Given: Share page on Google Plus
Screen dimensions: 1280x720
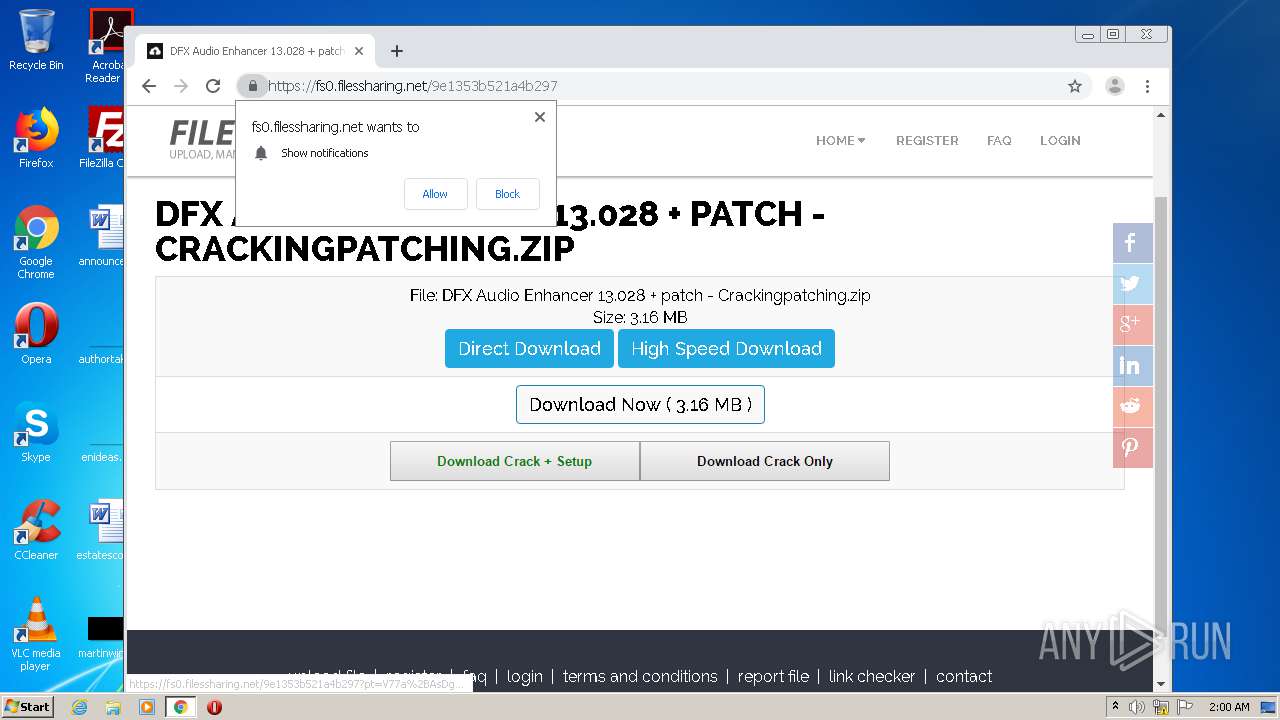Looking at the screenshot, I should 1132,325.
